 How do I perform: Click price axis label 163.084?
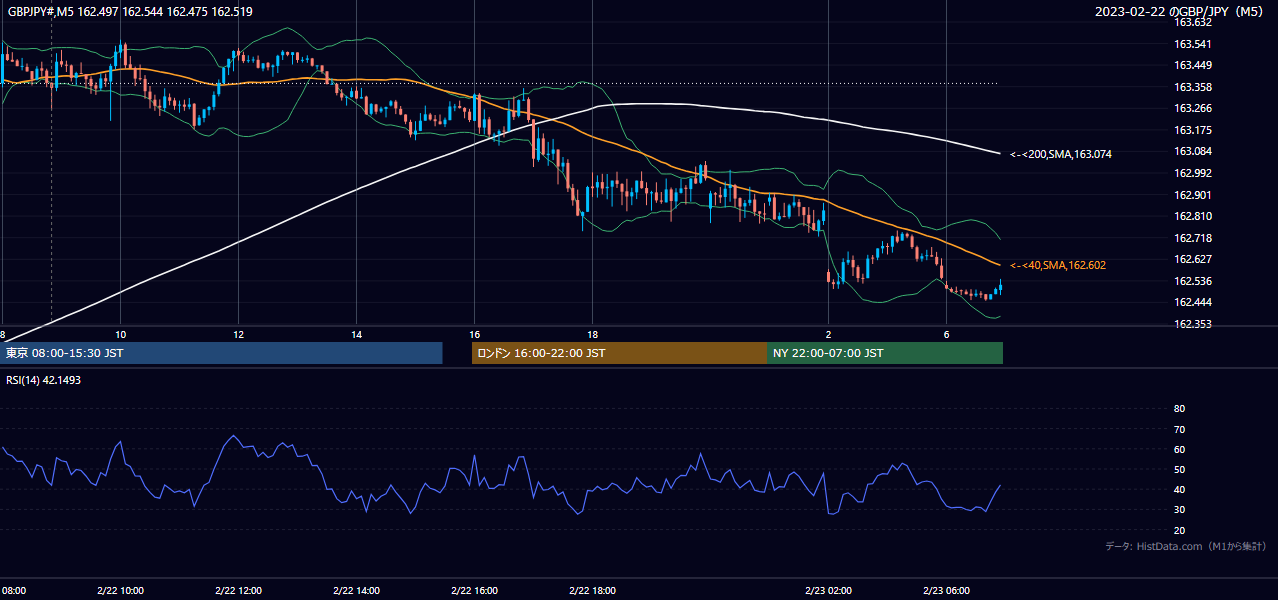click(1192, 151)
